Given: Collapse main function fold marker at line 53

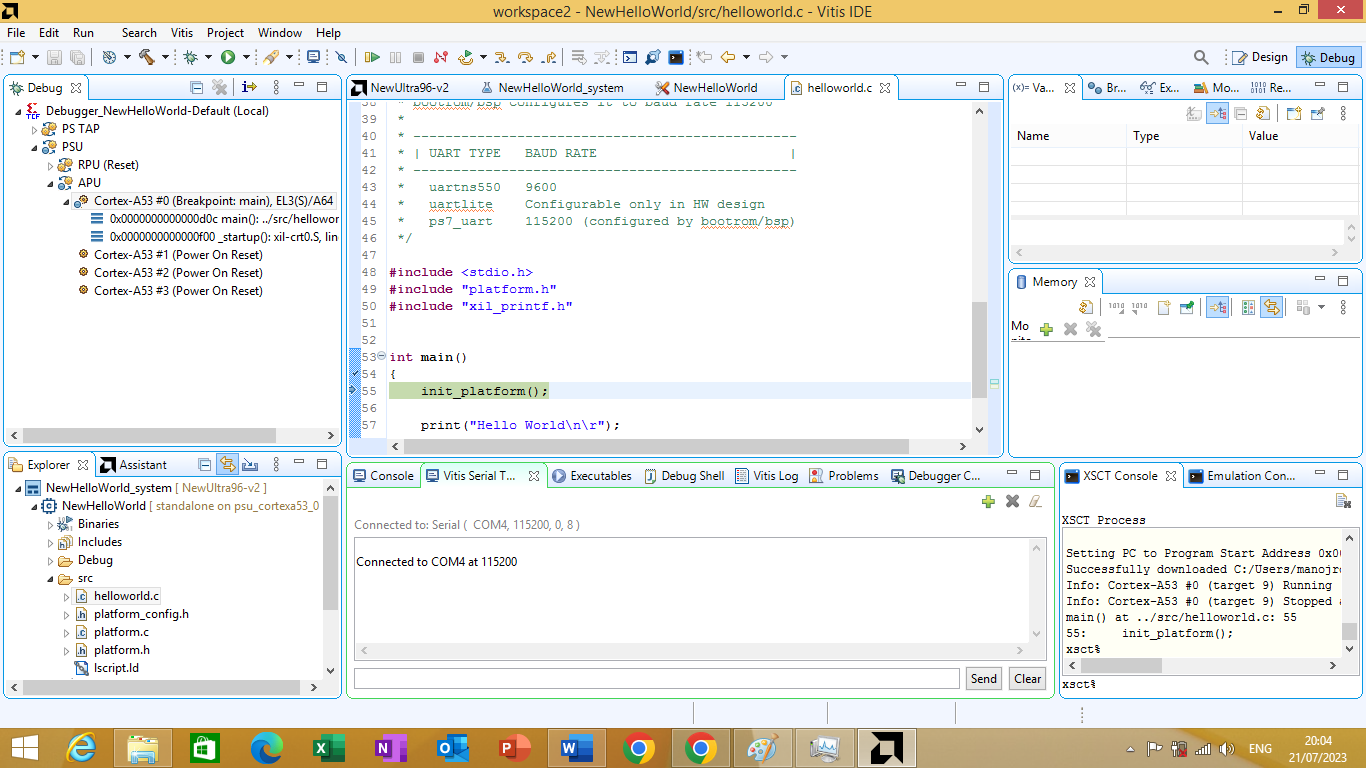Looking at the screenshot, I should click(382, 356).
